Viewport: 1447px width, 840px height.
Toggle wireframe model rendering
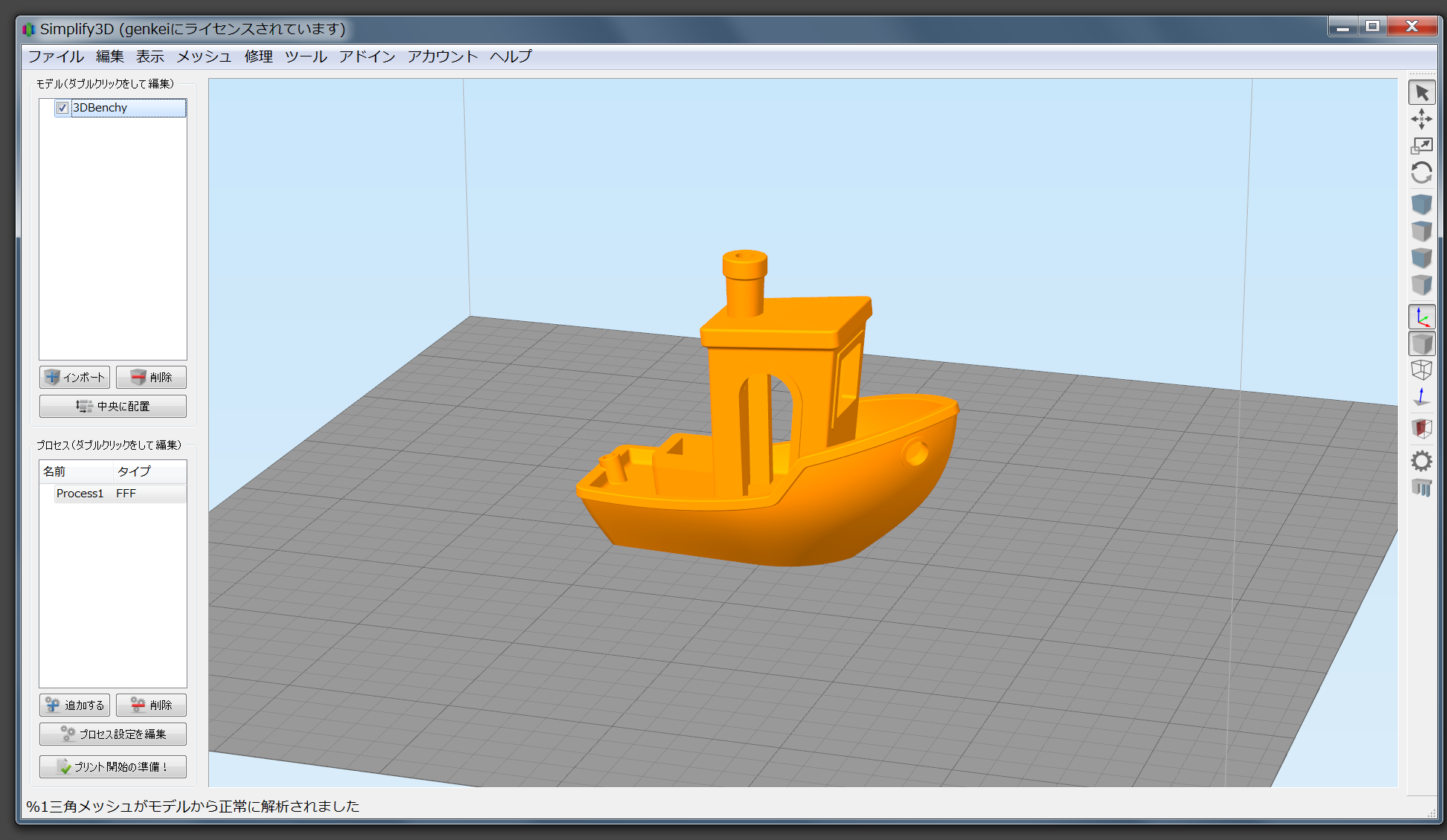point(1422,370)
